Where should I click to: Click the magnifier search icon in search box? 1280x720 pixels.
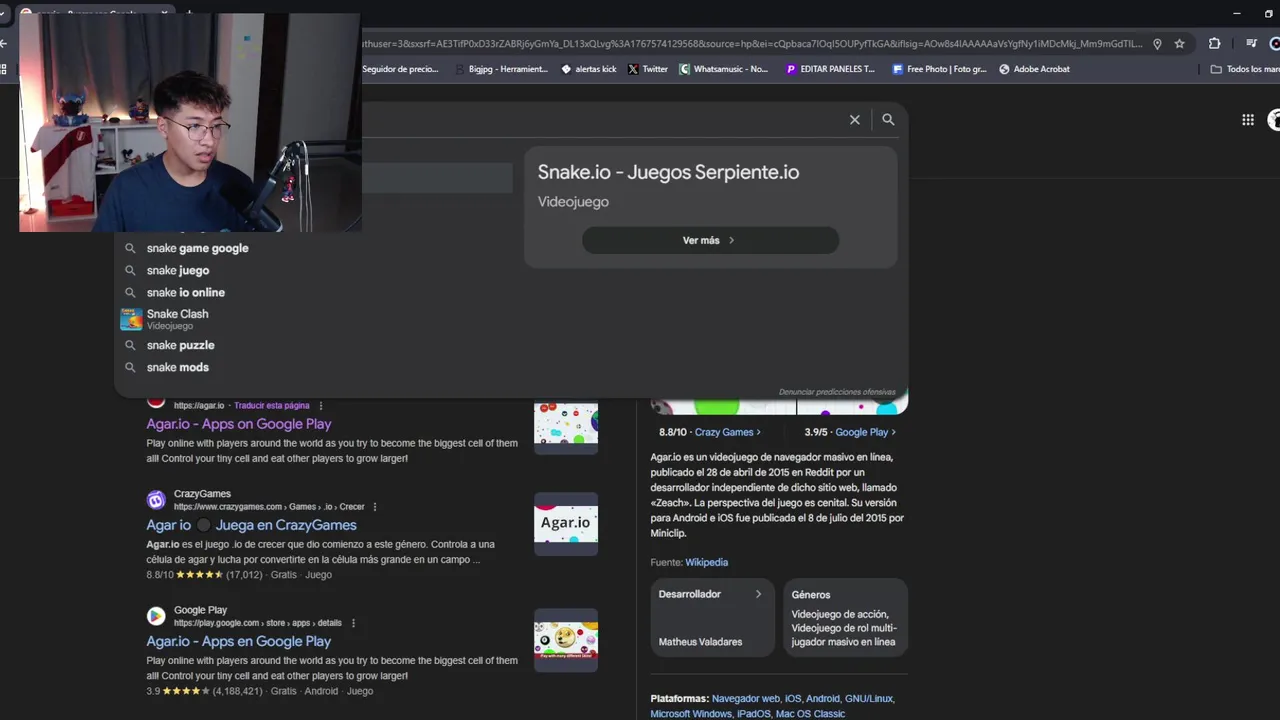click(x=888, y=120)
